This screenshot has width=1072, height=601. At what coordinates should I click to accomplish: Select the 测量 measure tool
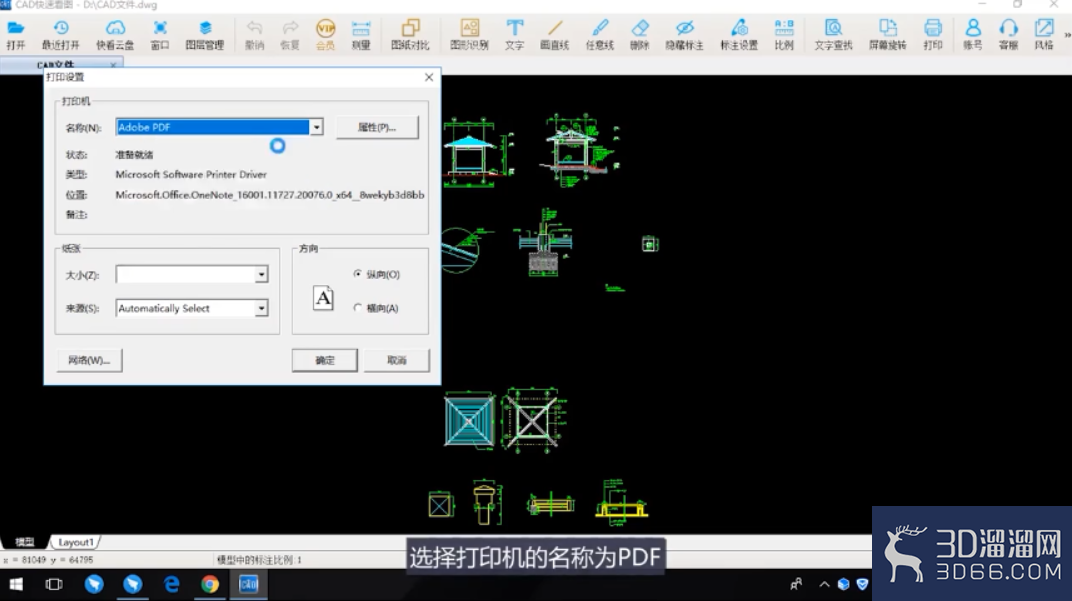[360, 34]
